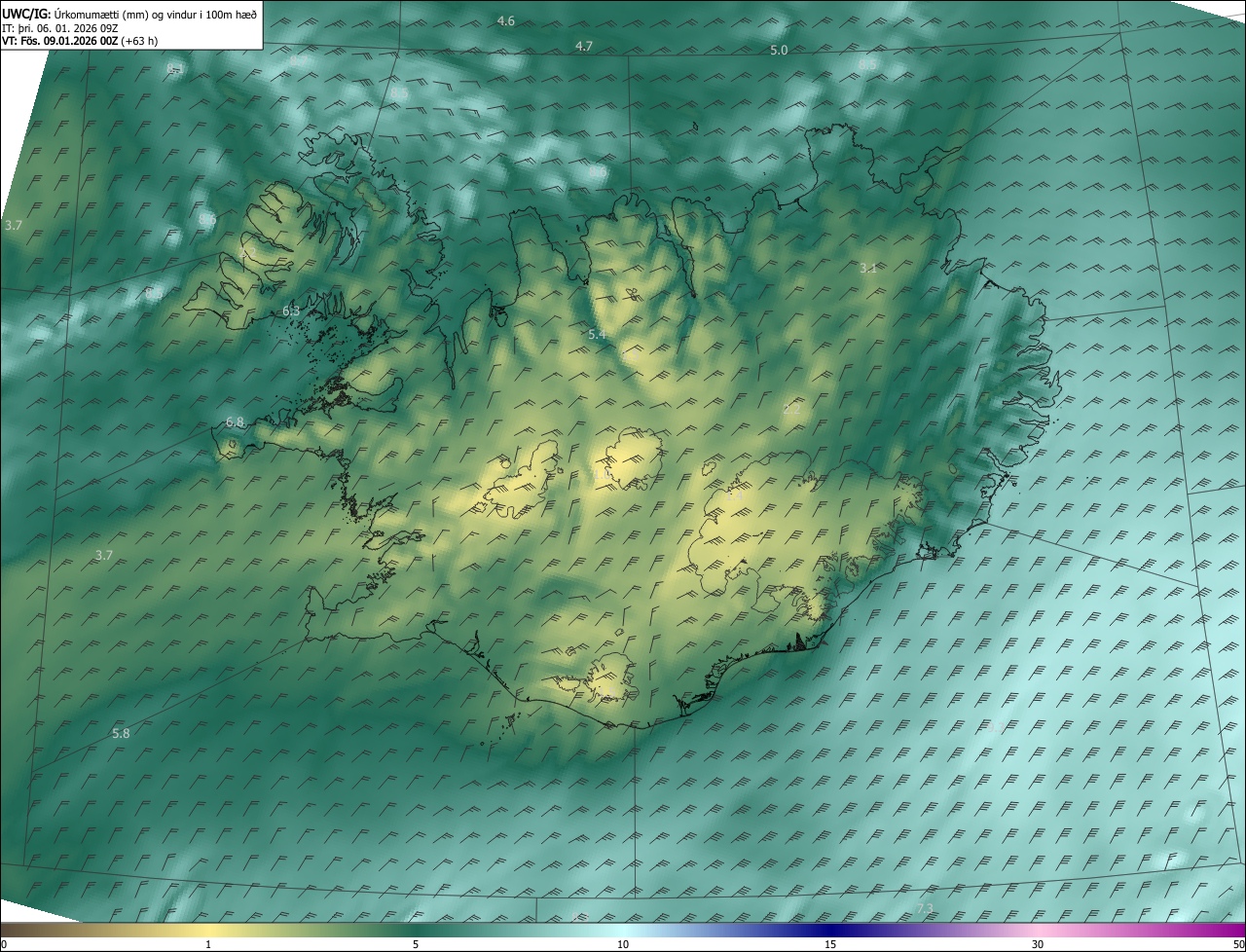Click the '5.8' value southwest of Iceland

coord(121,733)
